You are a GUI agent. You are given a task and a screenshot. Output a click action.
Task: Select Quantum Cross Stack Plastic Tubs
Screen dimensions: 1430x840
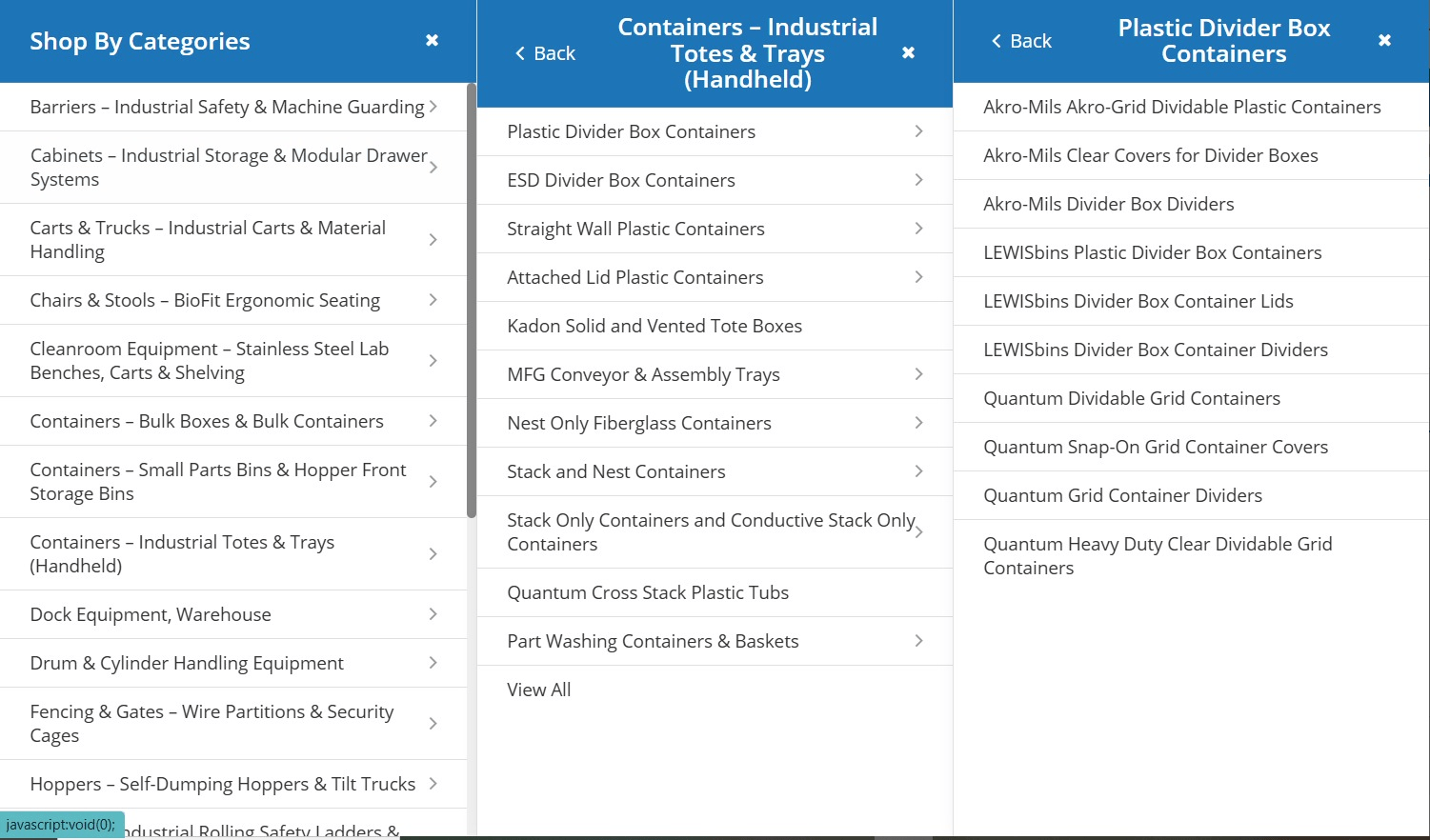click(x=648, y=592)
